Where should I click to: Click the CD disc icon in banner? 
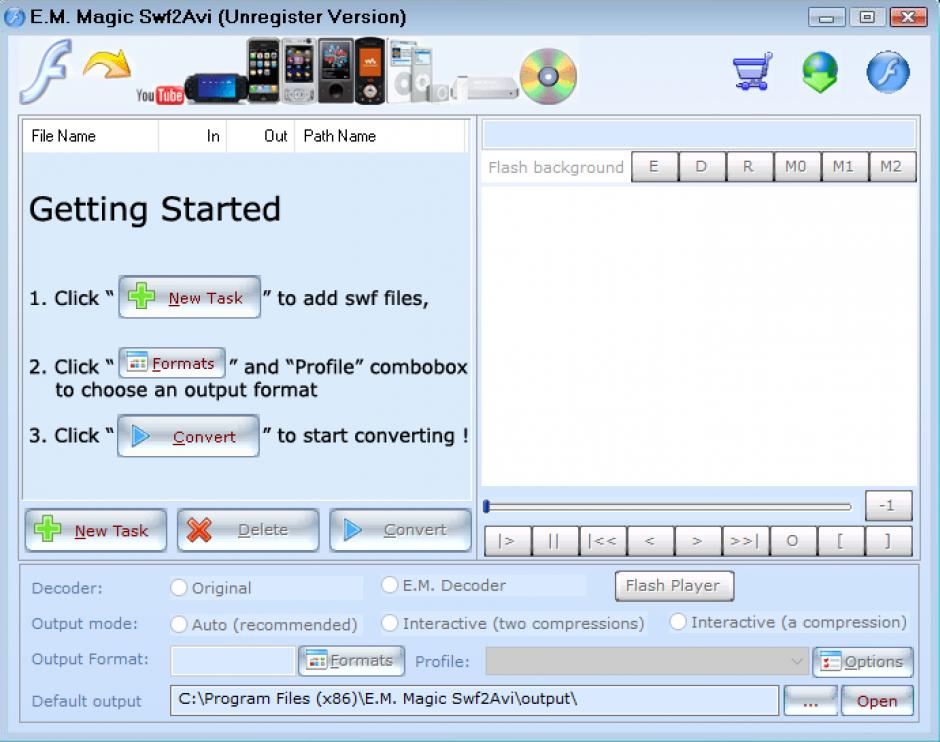pos(548,77)
